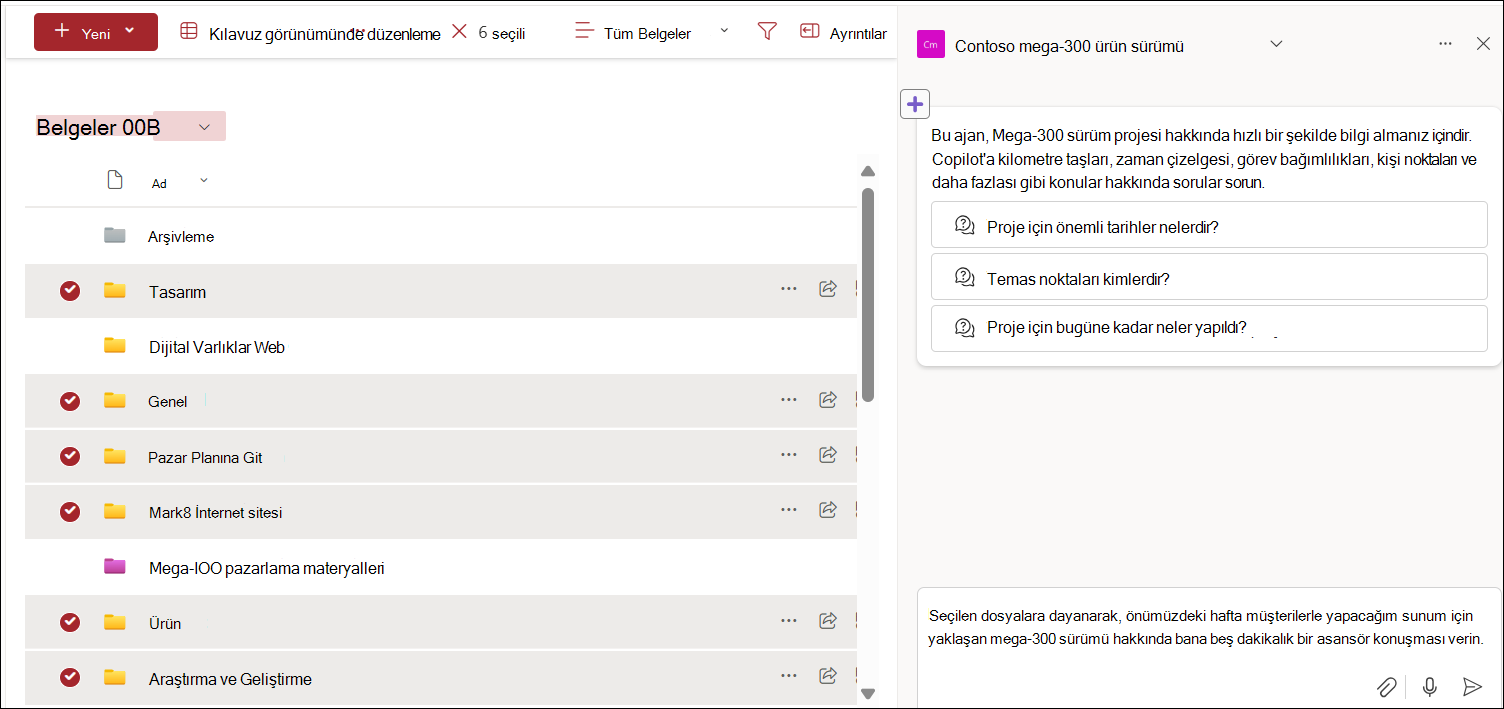Click the document list scrollbar thumb
This screenshot has width=1504, height=709.
tap(868, 295)
